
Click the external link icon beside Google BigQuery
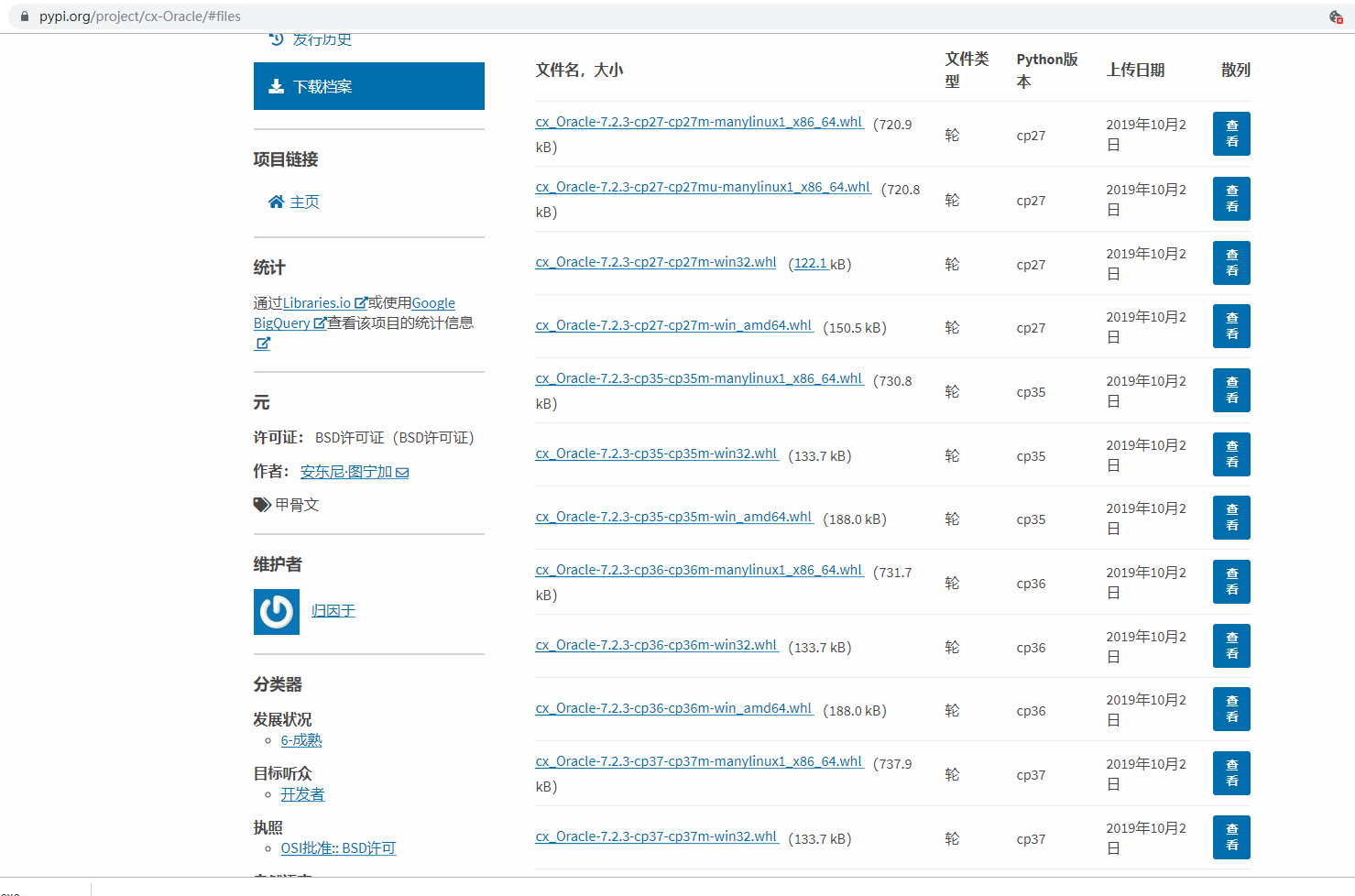[319, 322]
